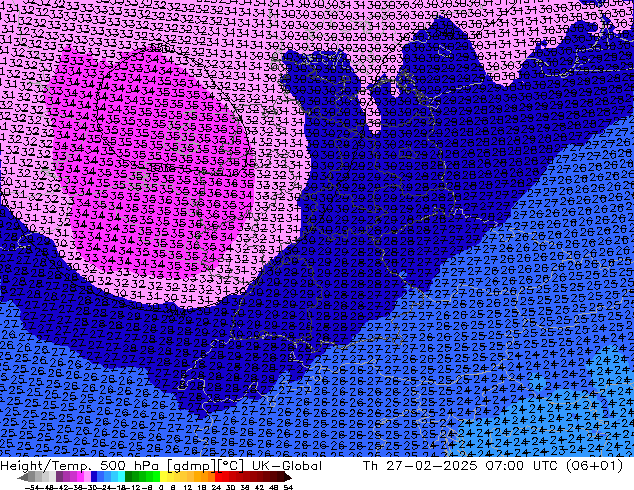Click the Th 27-02-2025 date label
This screenshot has height=490, width=634.
[420, 466]
